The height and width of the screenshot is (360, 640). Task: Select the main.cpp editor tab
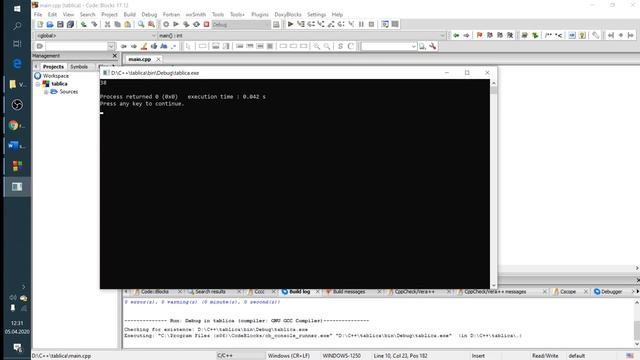[140, 59]
